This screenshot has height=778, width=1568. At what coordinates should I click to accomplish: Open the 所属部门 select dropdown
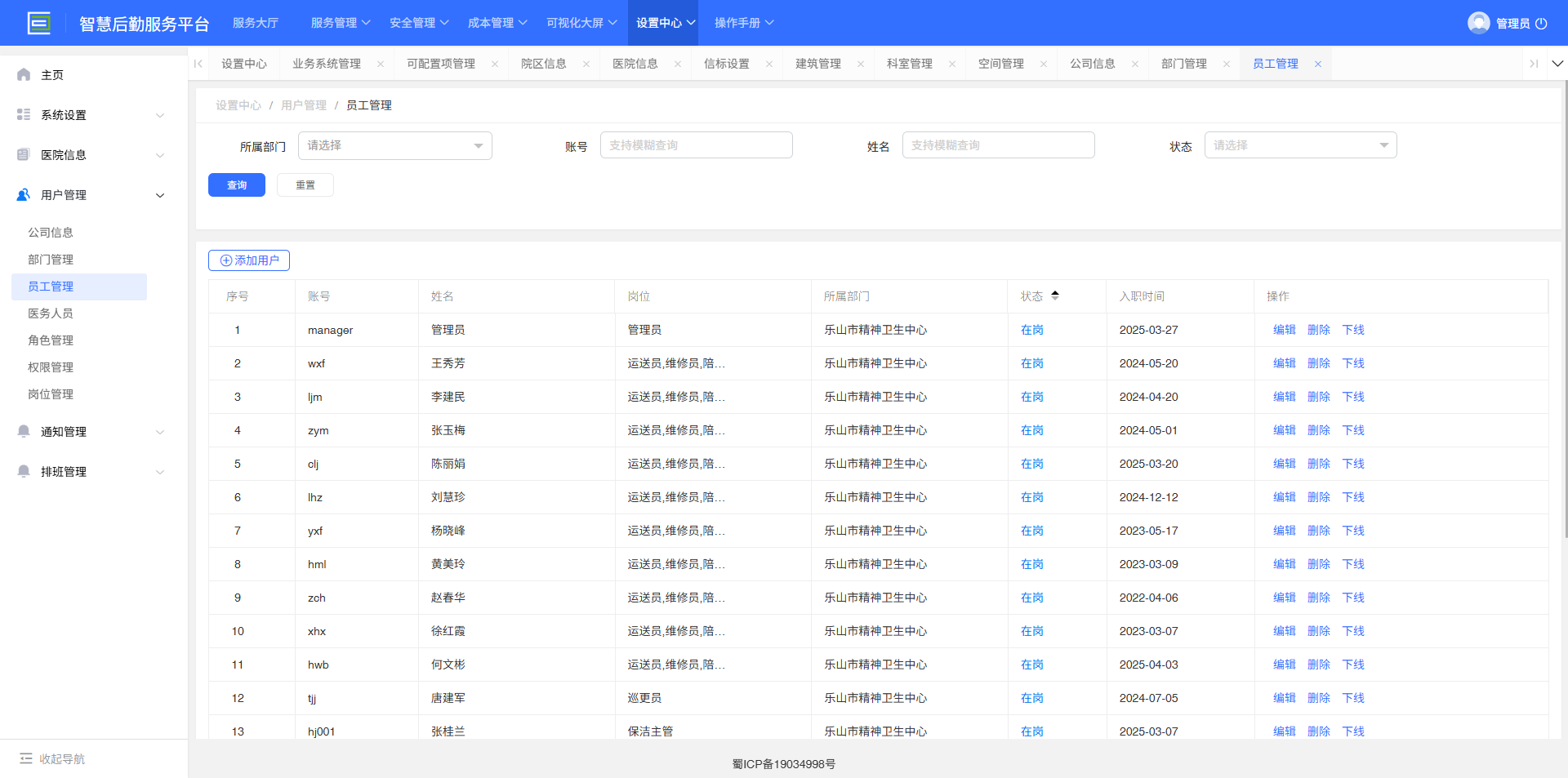tap(395, 145)
